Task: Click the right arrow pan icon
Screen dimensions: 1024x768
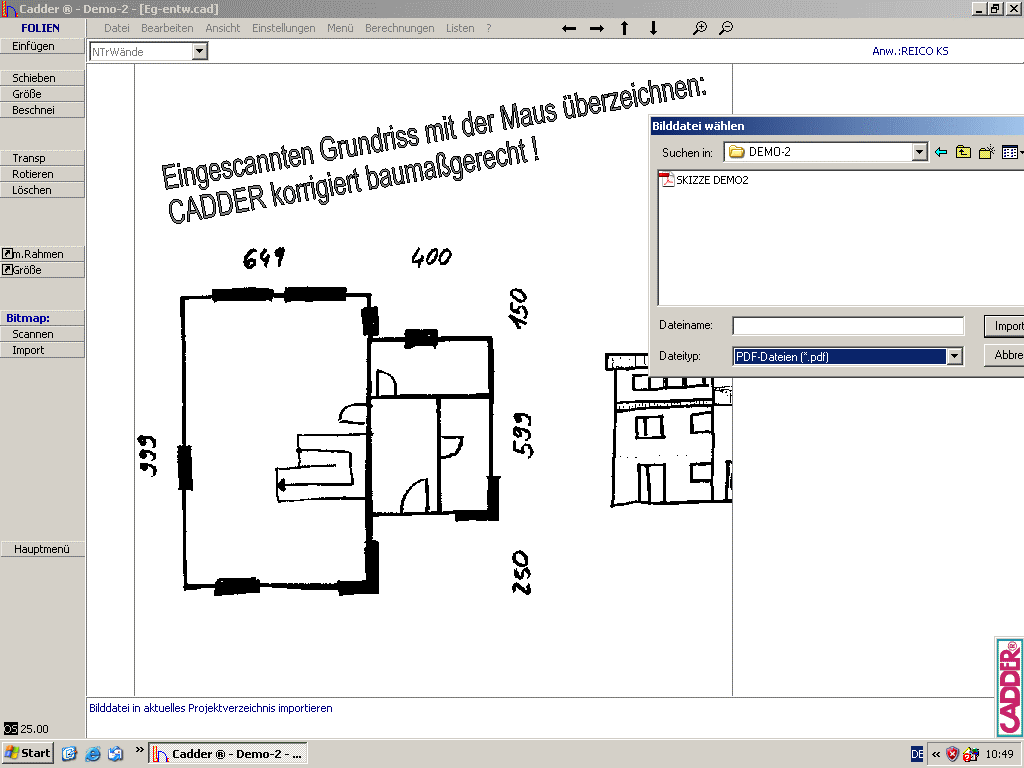Action: point(596,28)
